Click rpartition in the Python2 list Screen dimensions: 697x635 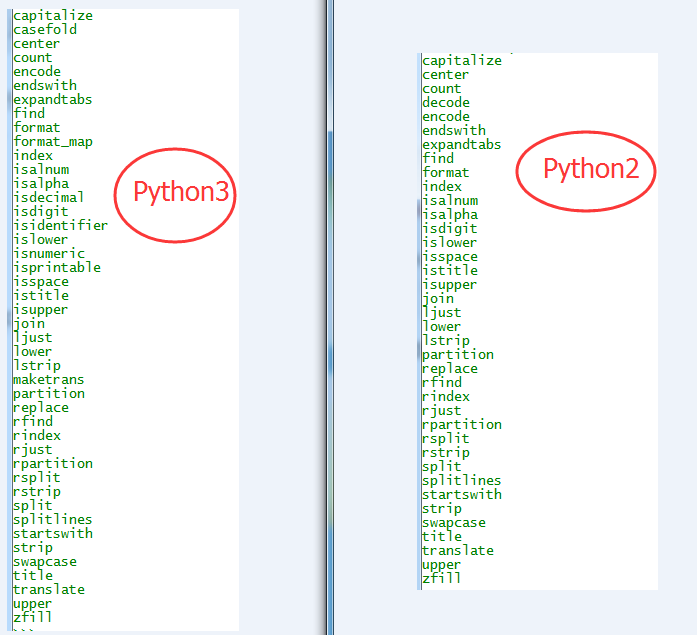(x=462, y=425)
